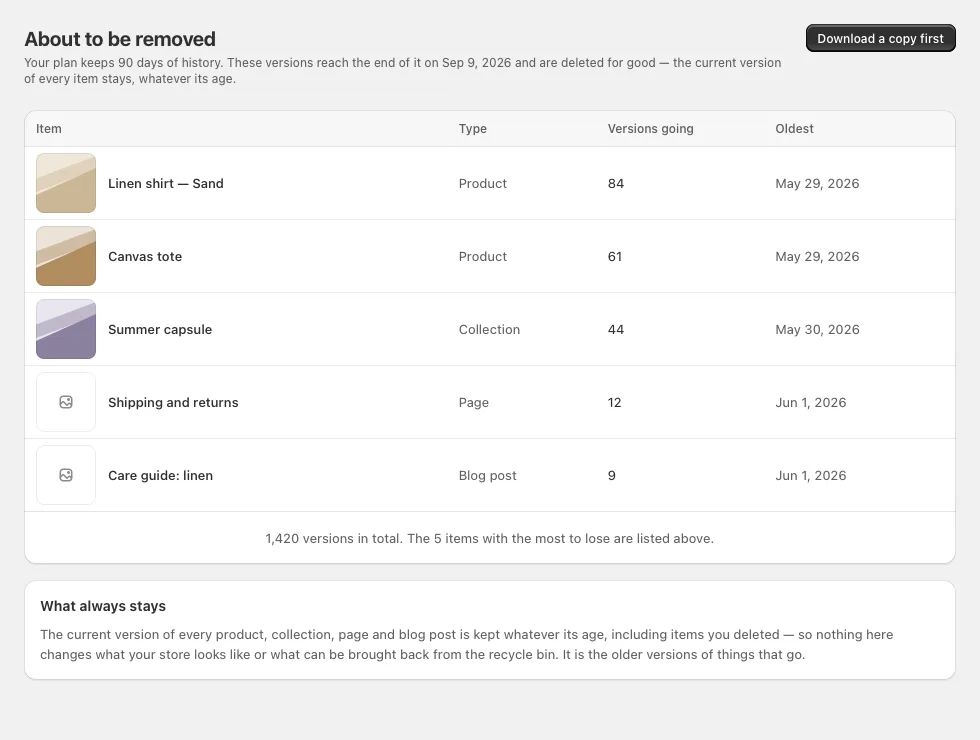Click the May 30, 2026 oldest date

click(818, 329)
